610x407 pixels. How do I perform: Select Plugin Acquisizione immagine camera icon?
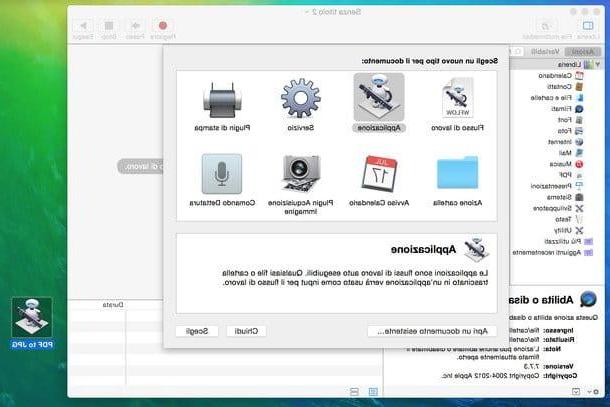pos(301,173)
